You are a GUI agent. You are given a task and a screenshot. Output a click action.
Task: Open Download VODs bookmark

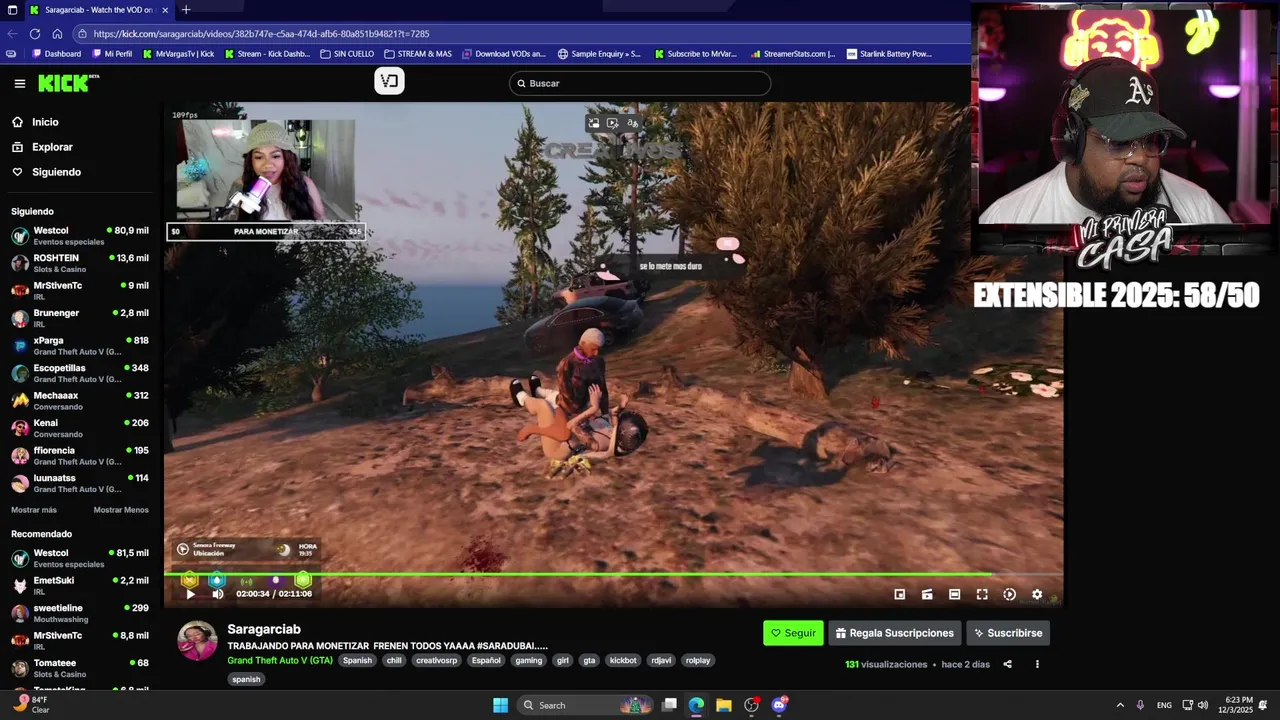[503, 54]
